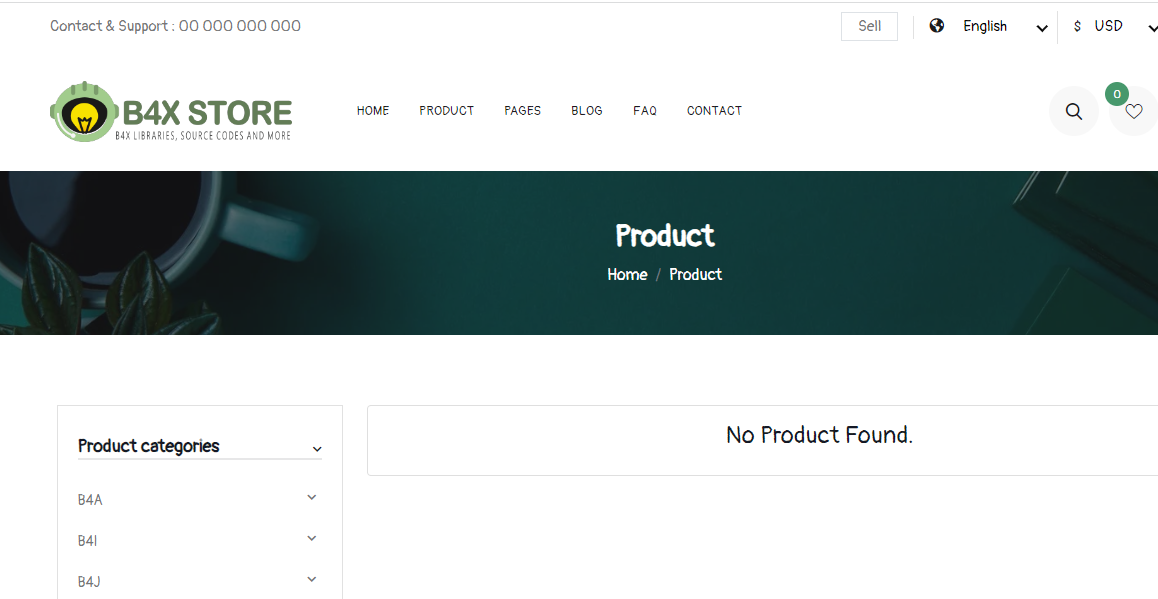Viewport: 1158px width, 599px height.
Task: Click the green wishlist count badge
Action: tap(1117, 94)
